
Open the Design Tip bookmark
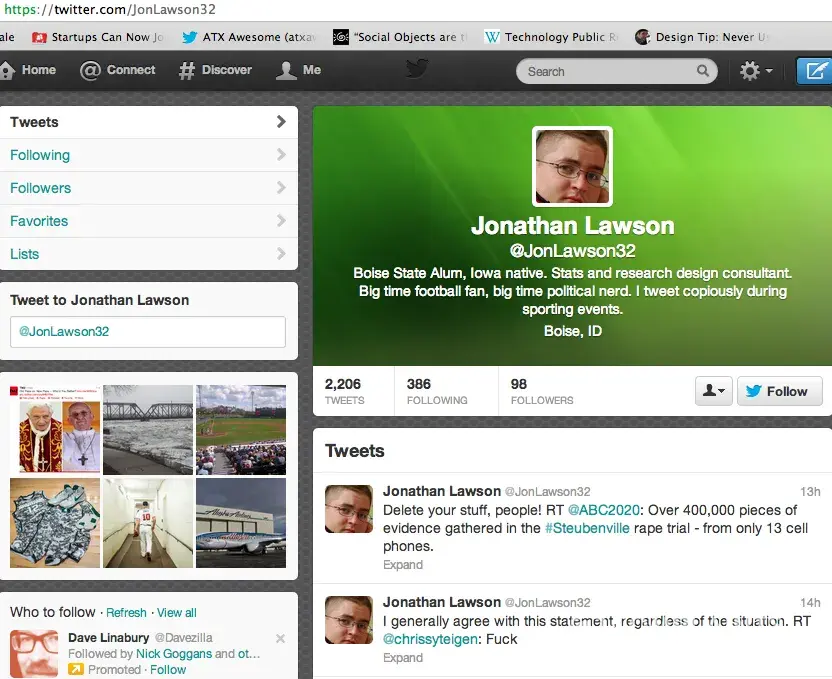(702, 37)
